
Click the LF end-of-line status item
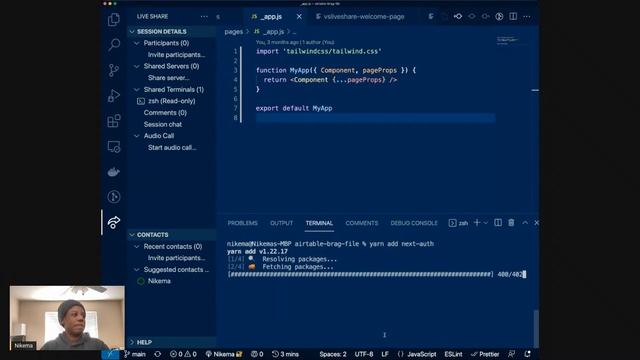[x=385, y=354]
